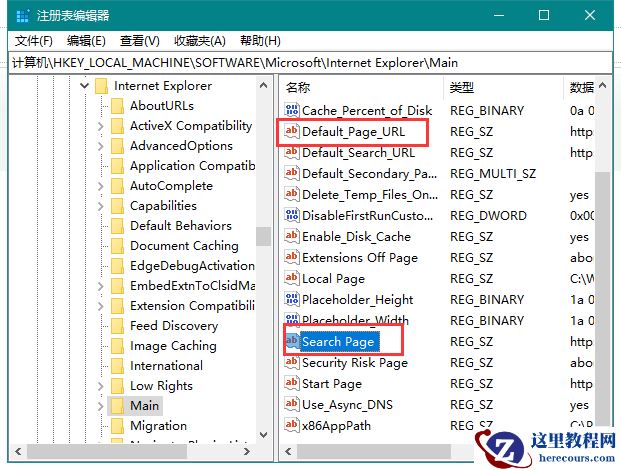621x470 pixels.
Task: Click the Default_Search_URL string value icon
Action: pos(291,152)
